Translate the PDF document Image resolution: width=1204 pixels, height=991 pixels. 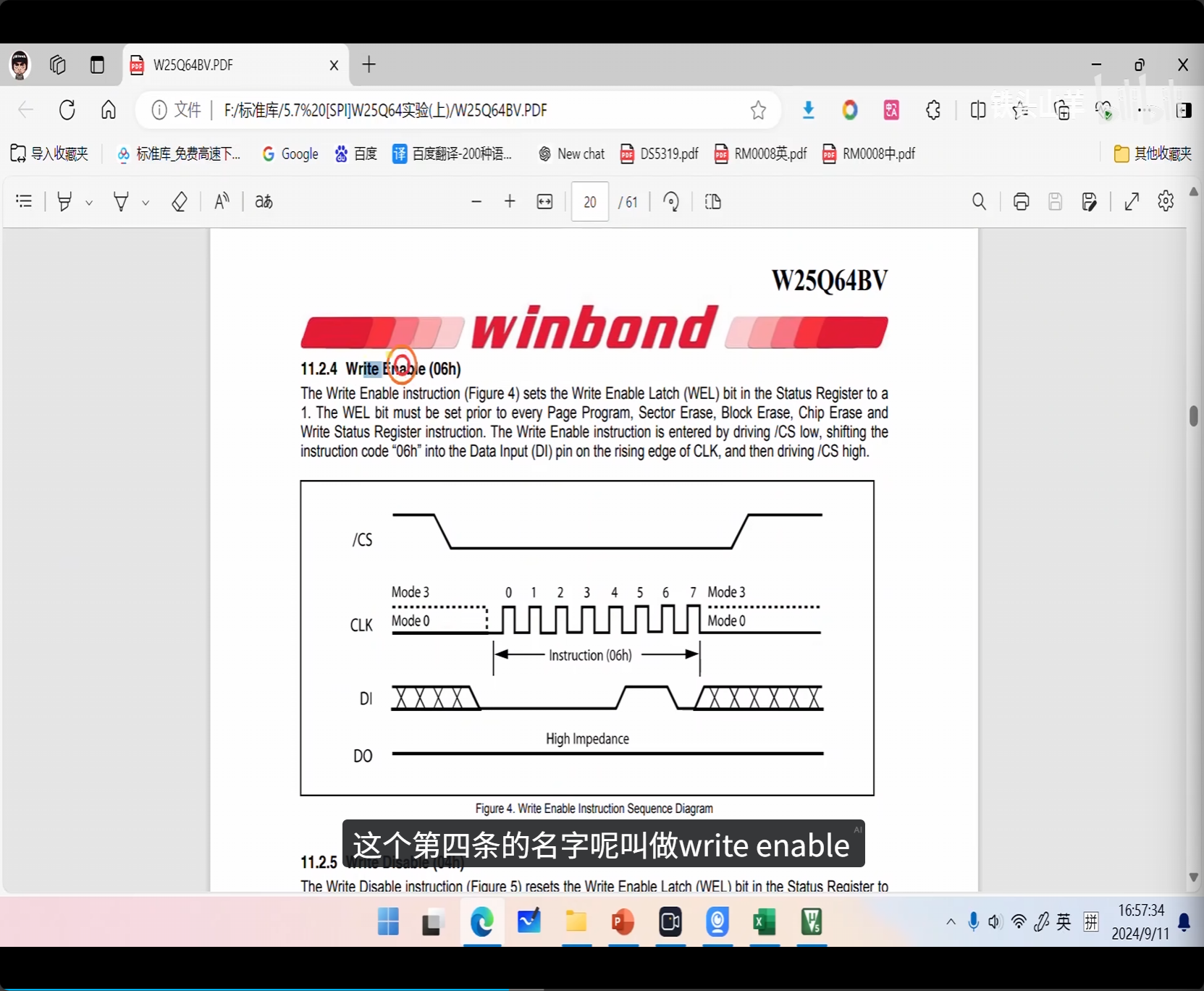point(264,201)
